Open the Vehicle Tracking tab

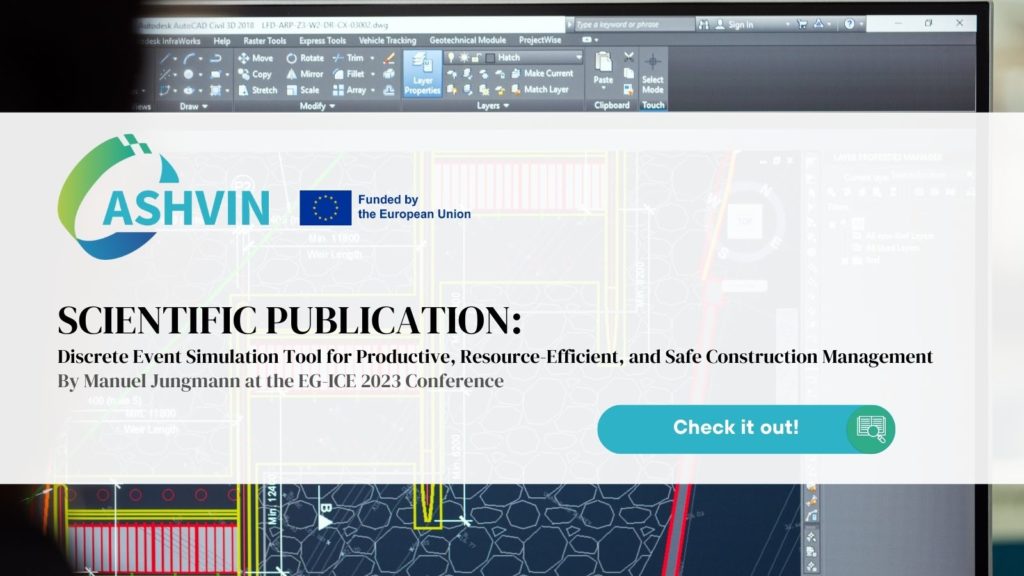click(x=387, y=40)
